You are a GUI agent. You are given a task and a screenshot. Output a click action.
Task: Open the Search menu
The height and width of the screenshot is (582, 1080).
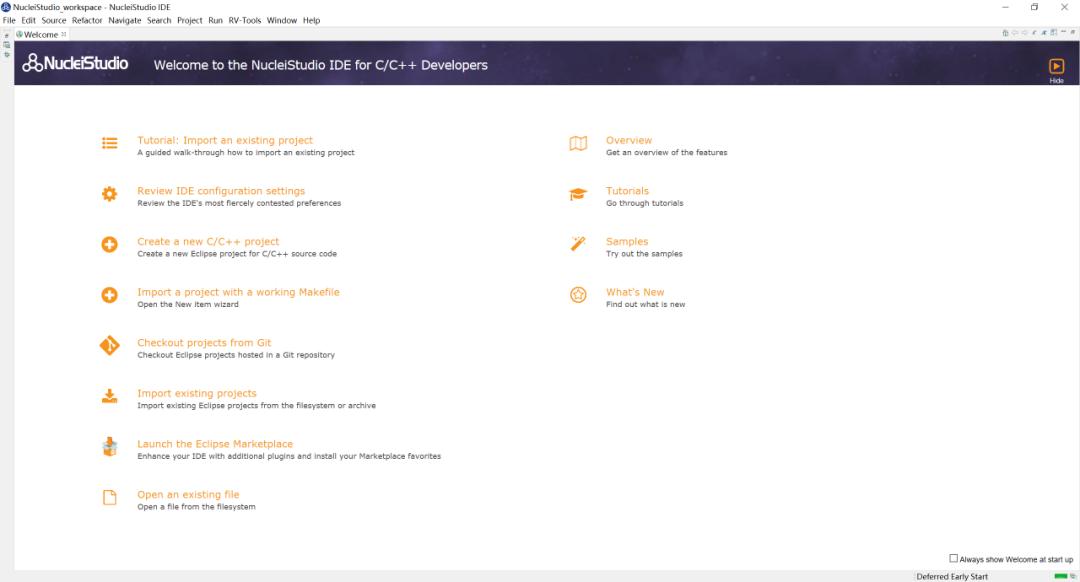pos(158,21)
